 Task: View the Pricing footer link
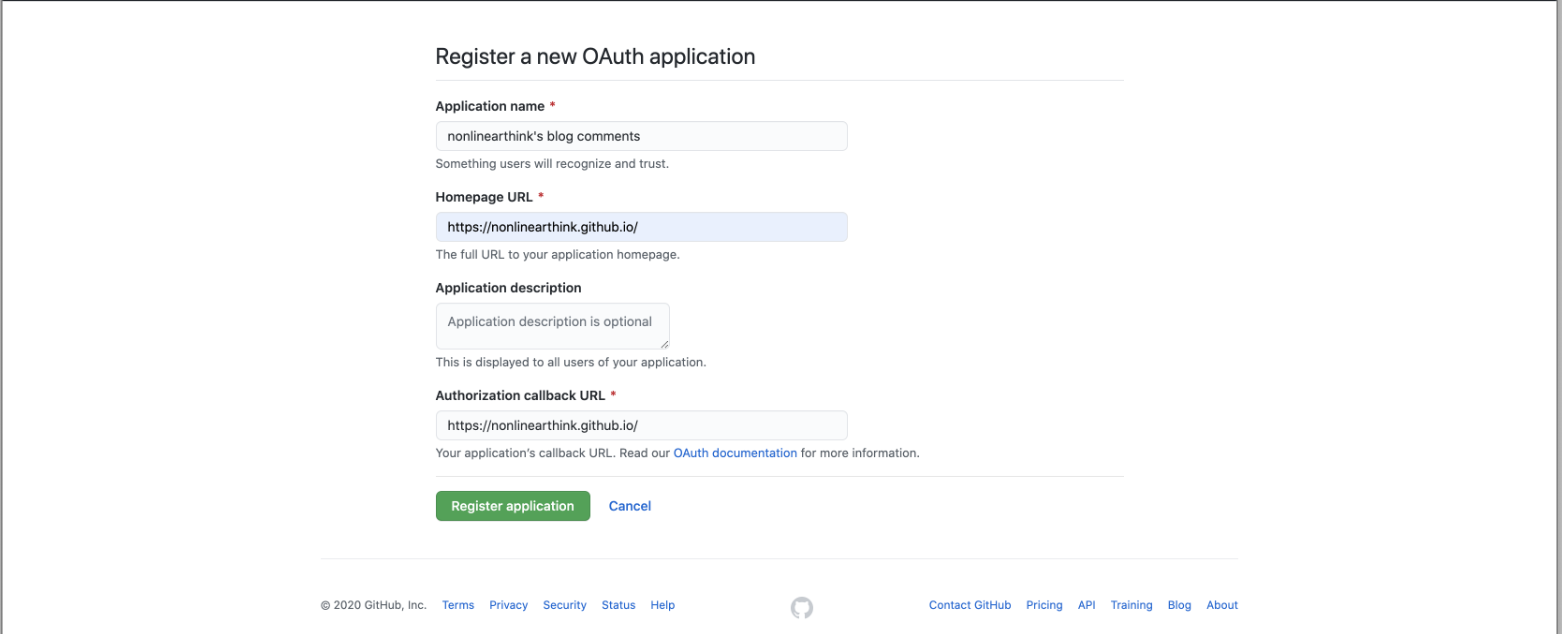tap(1044, 605)
